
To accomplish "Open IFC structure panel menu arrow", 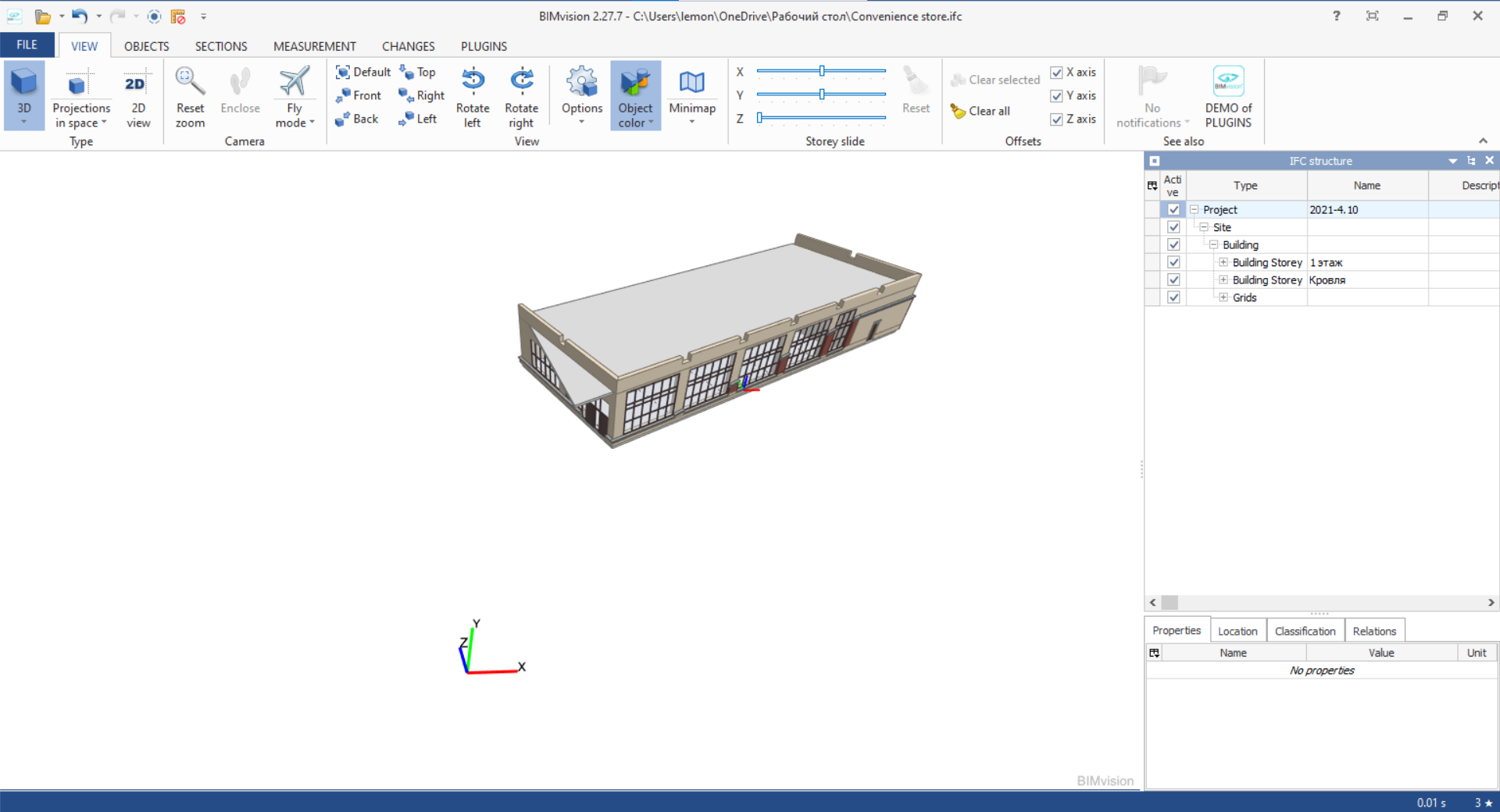I will click(1452, 161).
